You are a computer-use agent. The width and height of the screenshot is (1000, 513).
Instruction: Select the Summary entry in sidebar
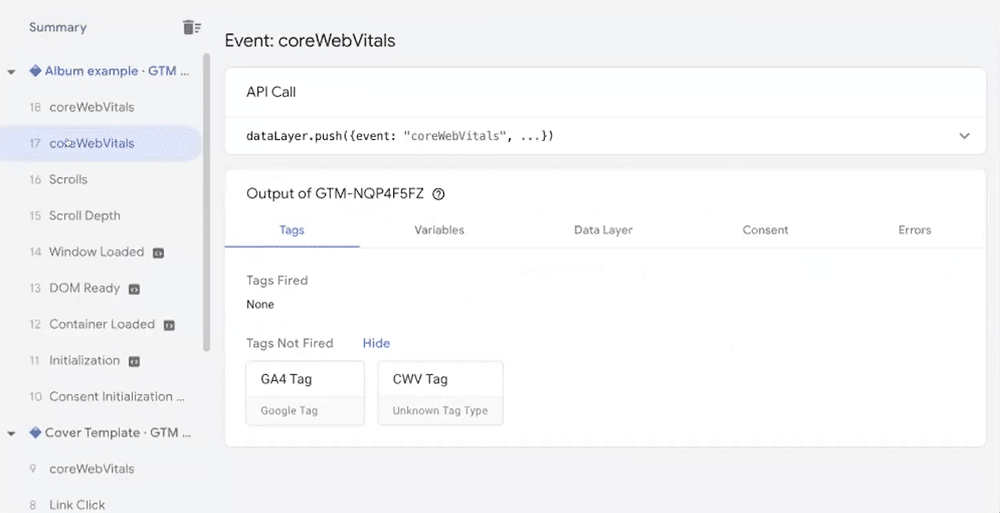click(x=58, y=27)
